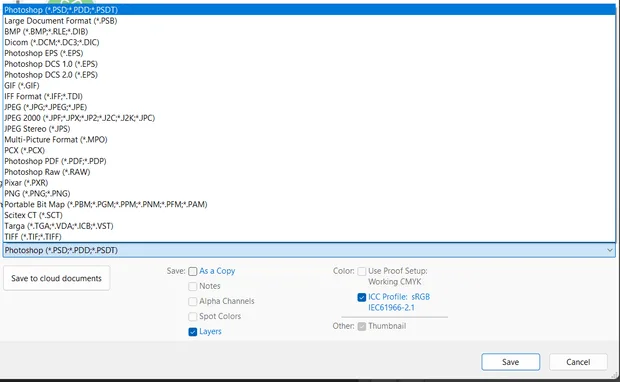Click the As a Copy label text
Image resolution: width=620 pixels, height=382 pixels.
(x=217, y=271)
